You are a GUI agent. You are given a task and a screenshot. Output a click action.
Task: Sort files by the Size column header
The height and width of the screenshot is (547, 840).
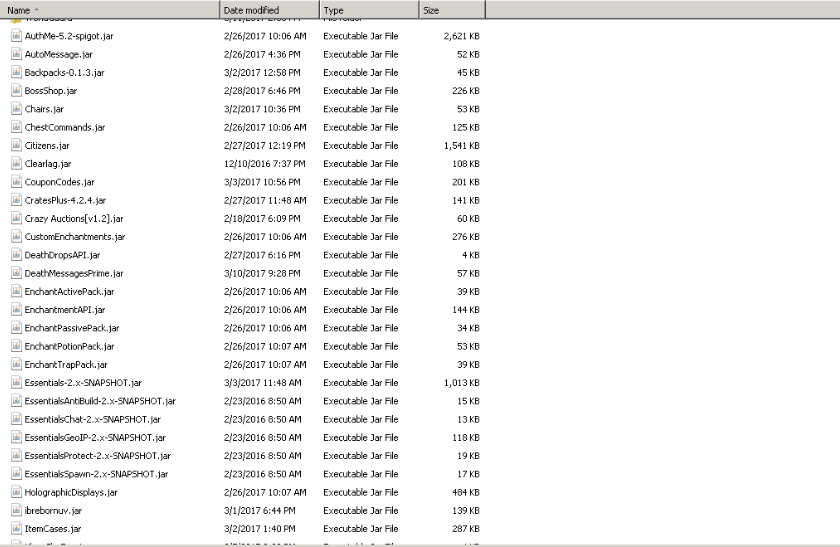452,10
